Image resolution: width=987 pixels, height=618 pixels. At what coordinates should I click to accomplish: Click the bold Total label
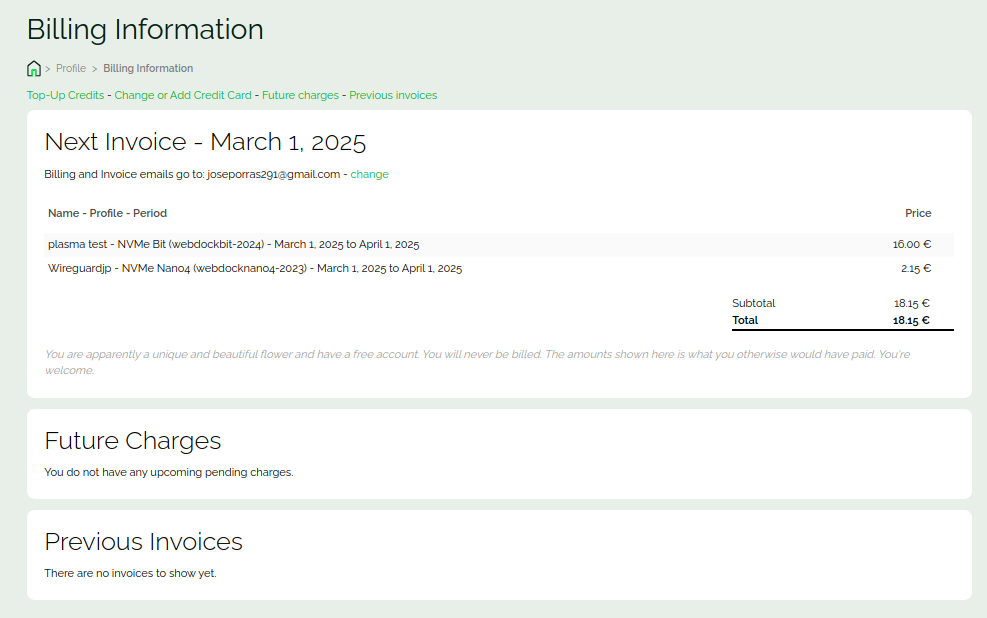(x=745, y=321)
